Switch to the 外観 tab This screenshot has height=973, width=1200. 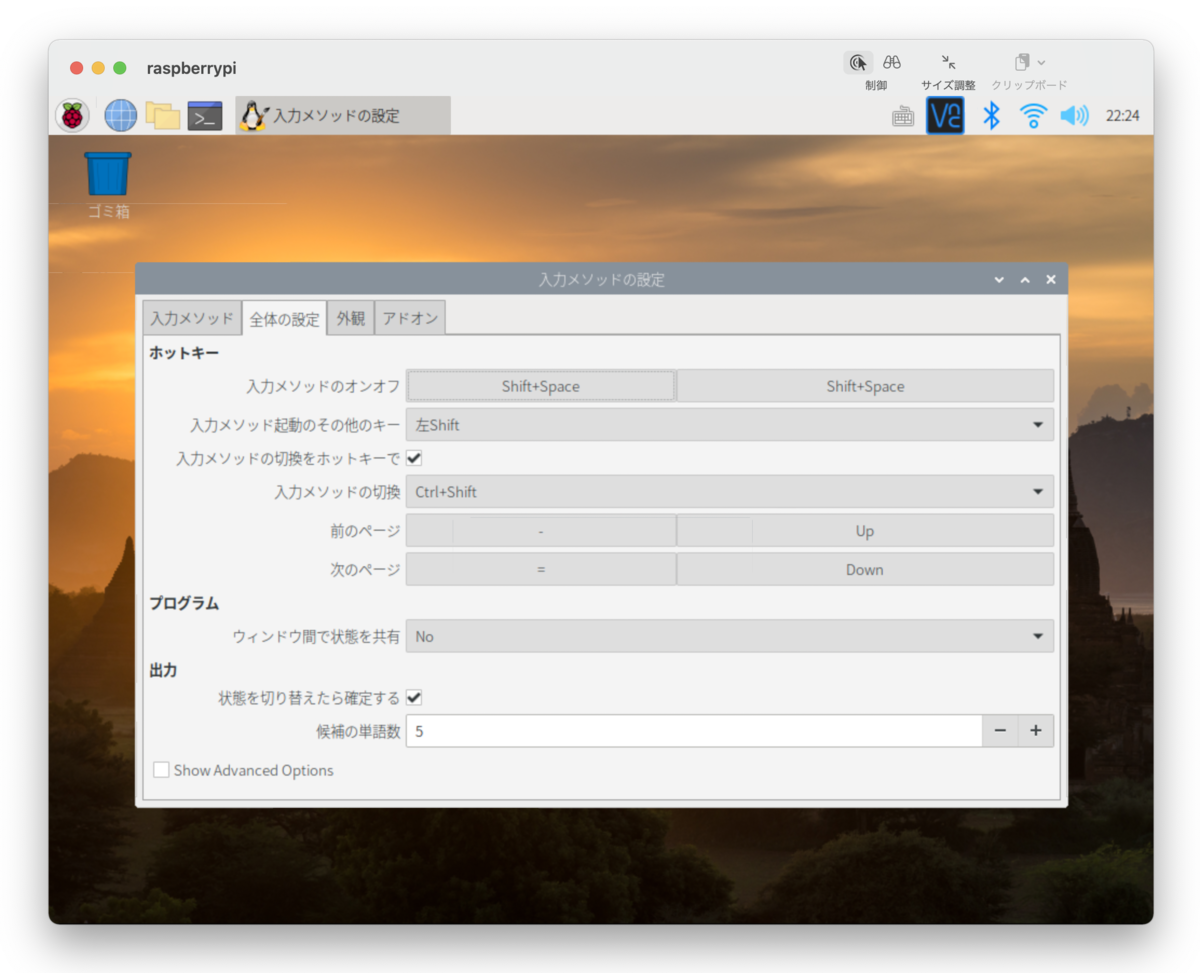click(350, 317)
